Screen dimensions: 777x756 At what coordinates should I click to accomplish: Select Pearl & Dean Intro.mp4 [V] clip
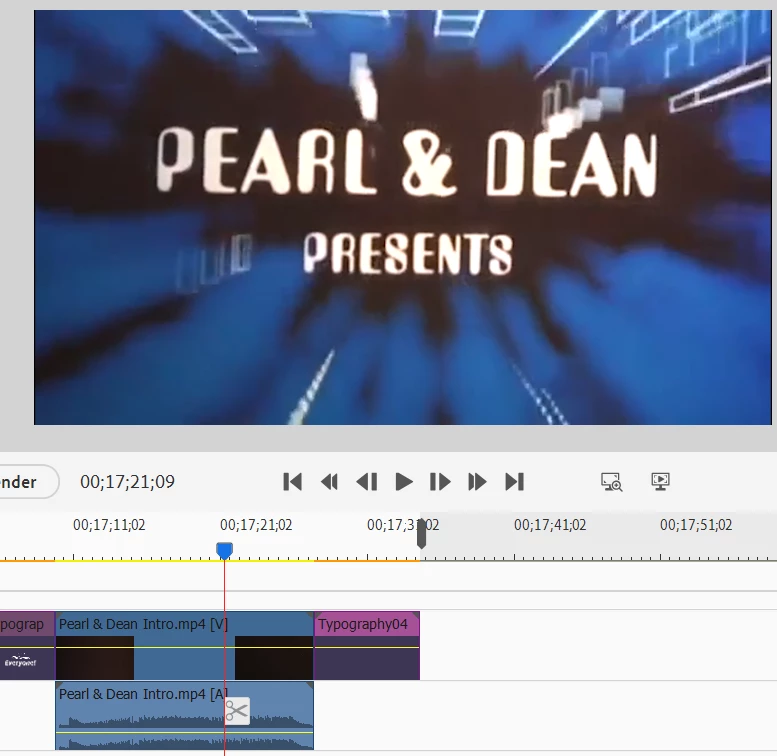pyautogui.click(x=184, y=646)
